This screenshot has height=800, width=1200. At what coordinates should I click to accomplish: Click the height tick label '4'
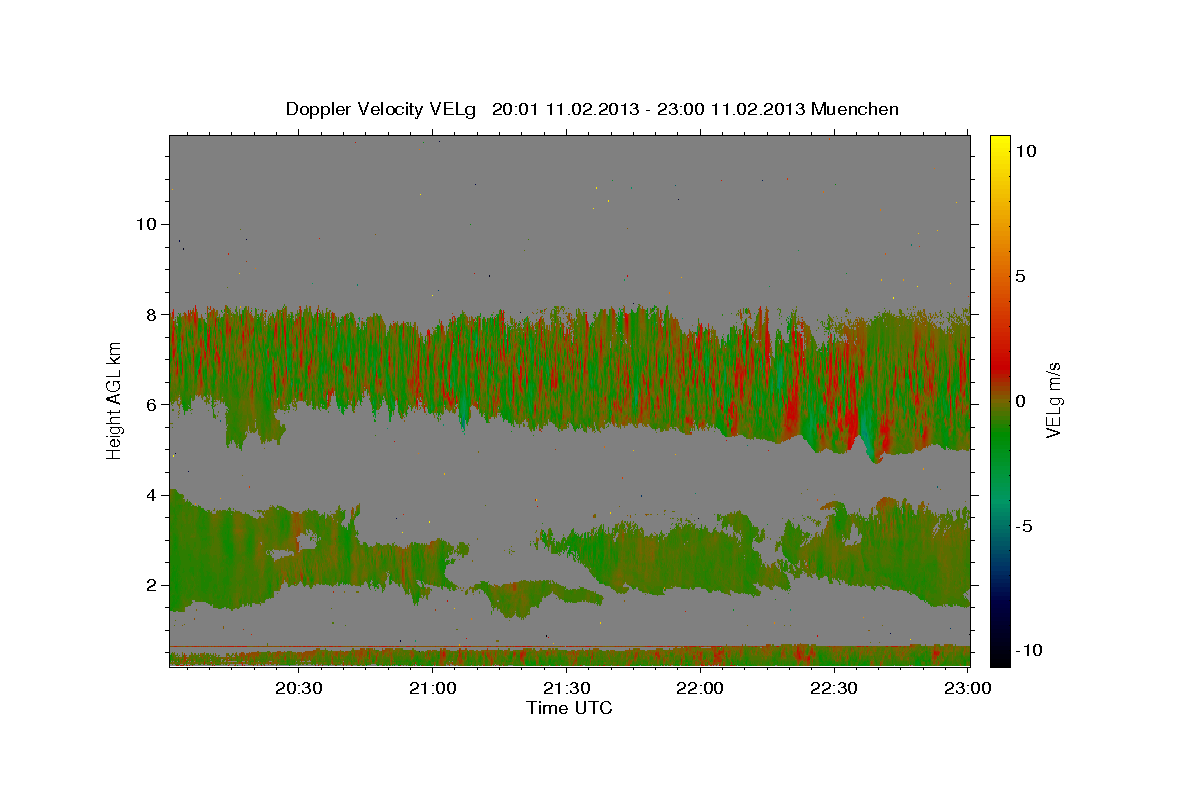[152, 495]
